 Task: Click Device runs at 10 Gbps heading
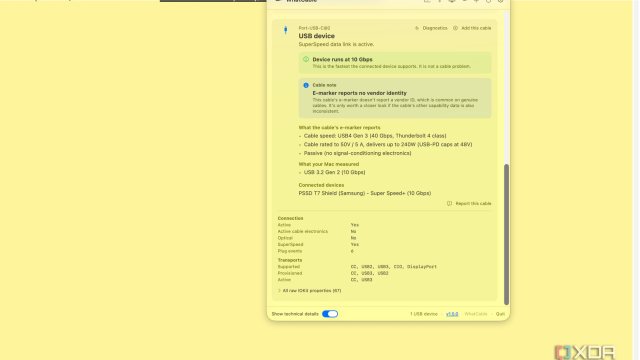coord(342,59)
